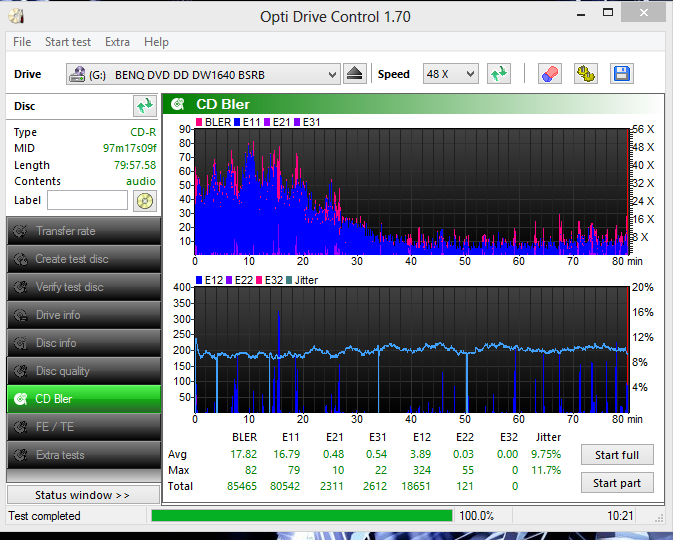This screenshot has height=540, width=673.
Task: Click the upper BLER error graph
Action: click(411, 191)
